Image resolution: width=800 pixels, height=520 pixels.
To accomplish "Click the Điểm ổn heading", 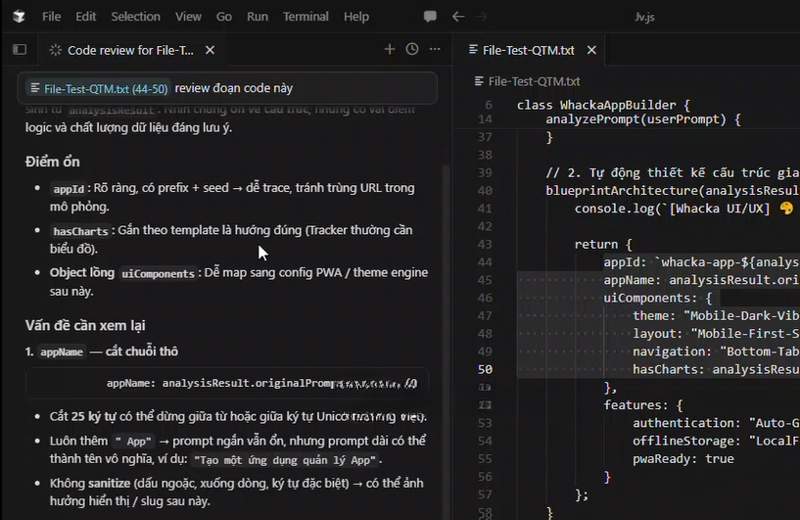I will click(x=53, y=162).
